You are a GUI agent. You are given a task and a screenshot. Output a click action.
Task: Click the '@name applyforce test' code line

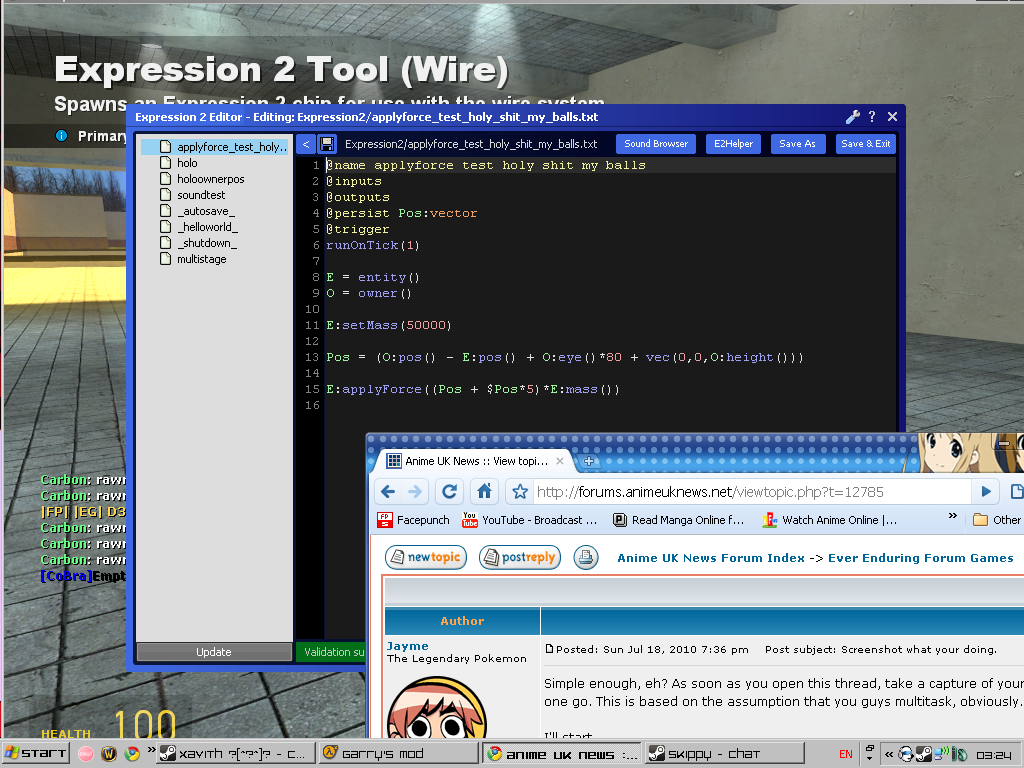tap(486, 165)
